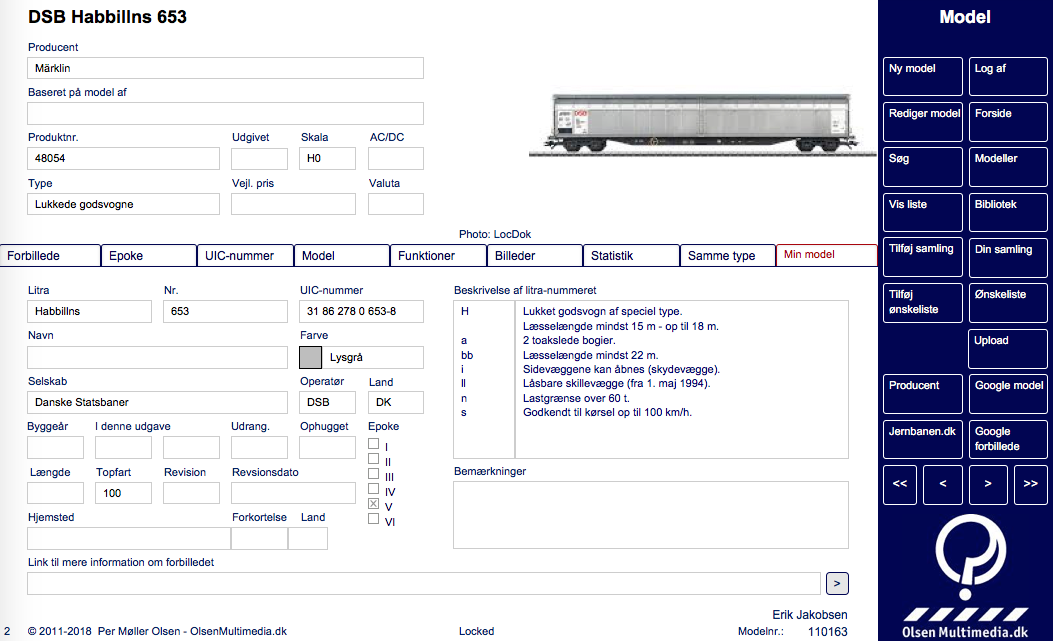
Task: Switch to the Min model tab
Action: [827, 255]
